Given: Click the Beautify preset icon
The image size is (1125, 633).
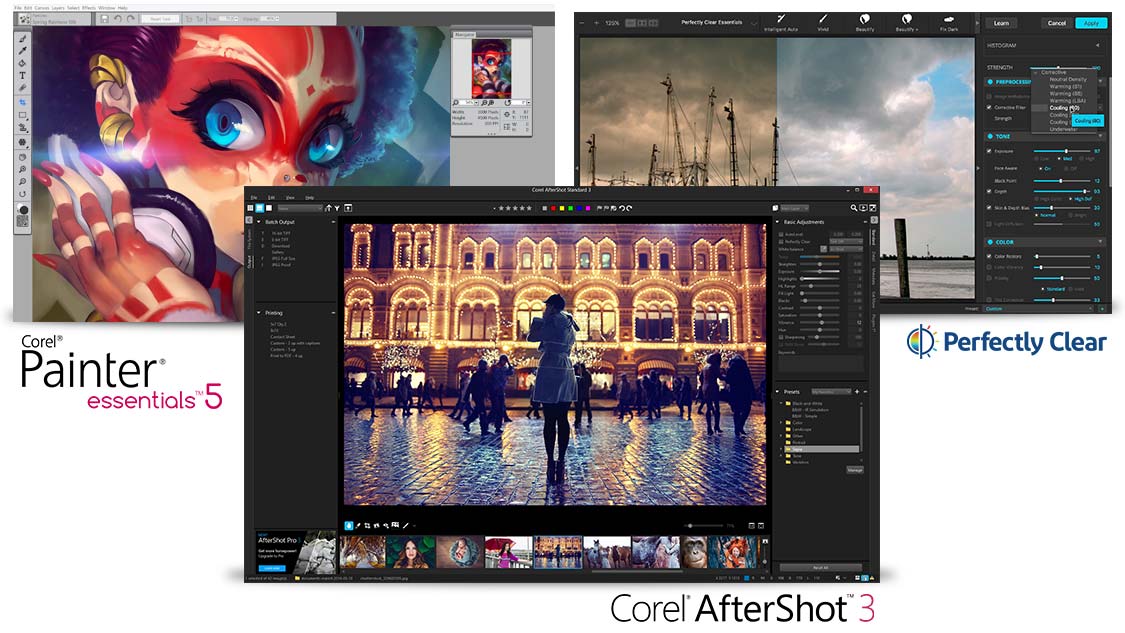Looking at the screenshot, I should point(865,21).
